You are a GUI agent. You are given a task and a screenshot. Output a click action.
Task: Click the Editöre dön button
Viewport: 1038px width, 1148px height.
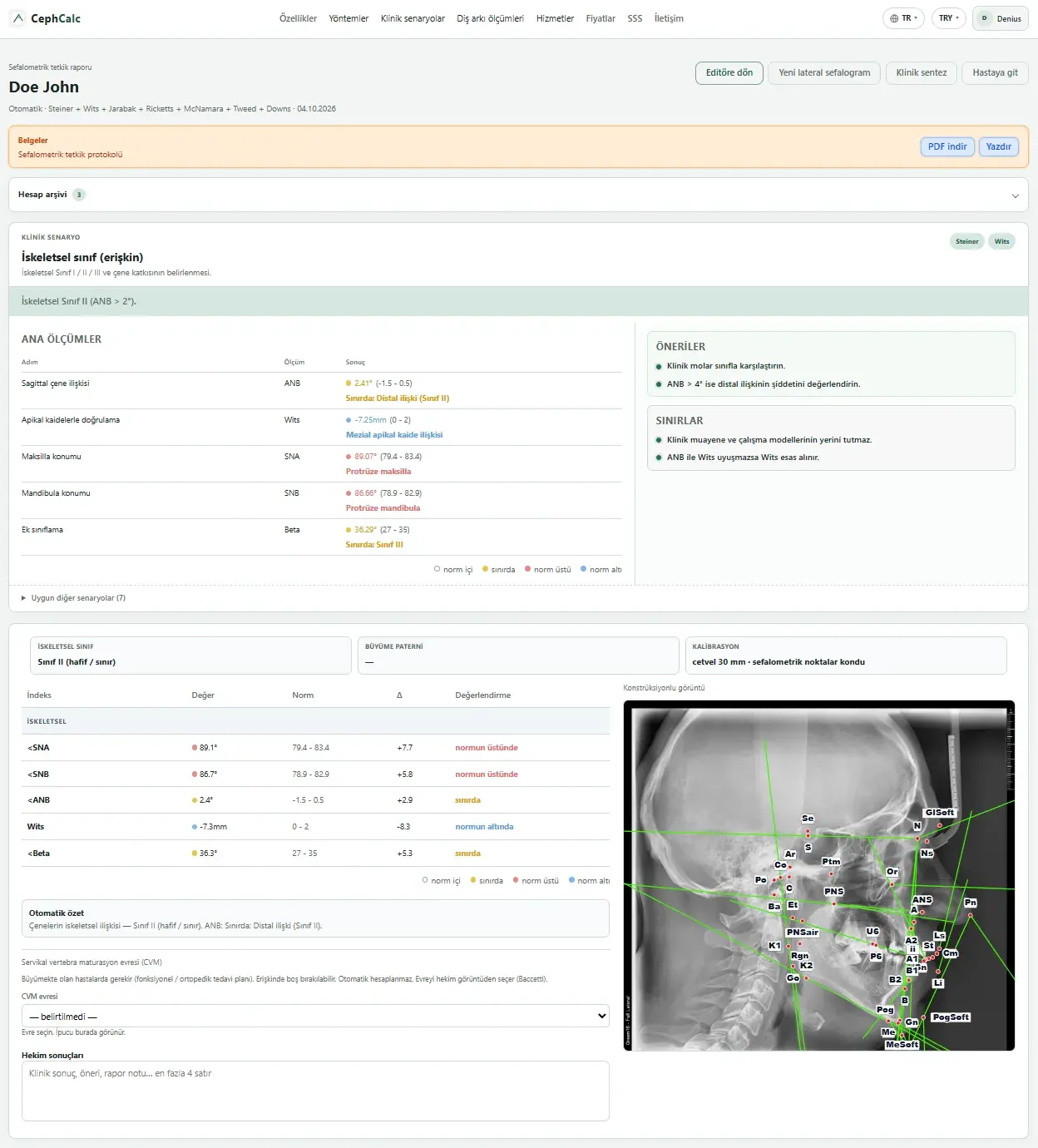click(729, 73)
